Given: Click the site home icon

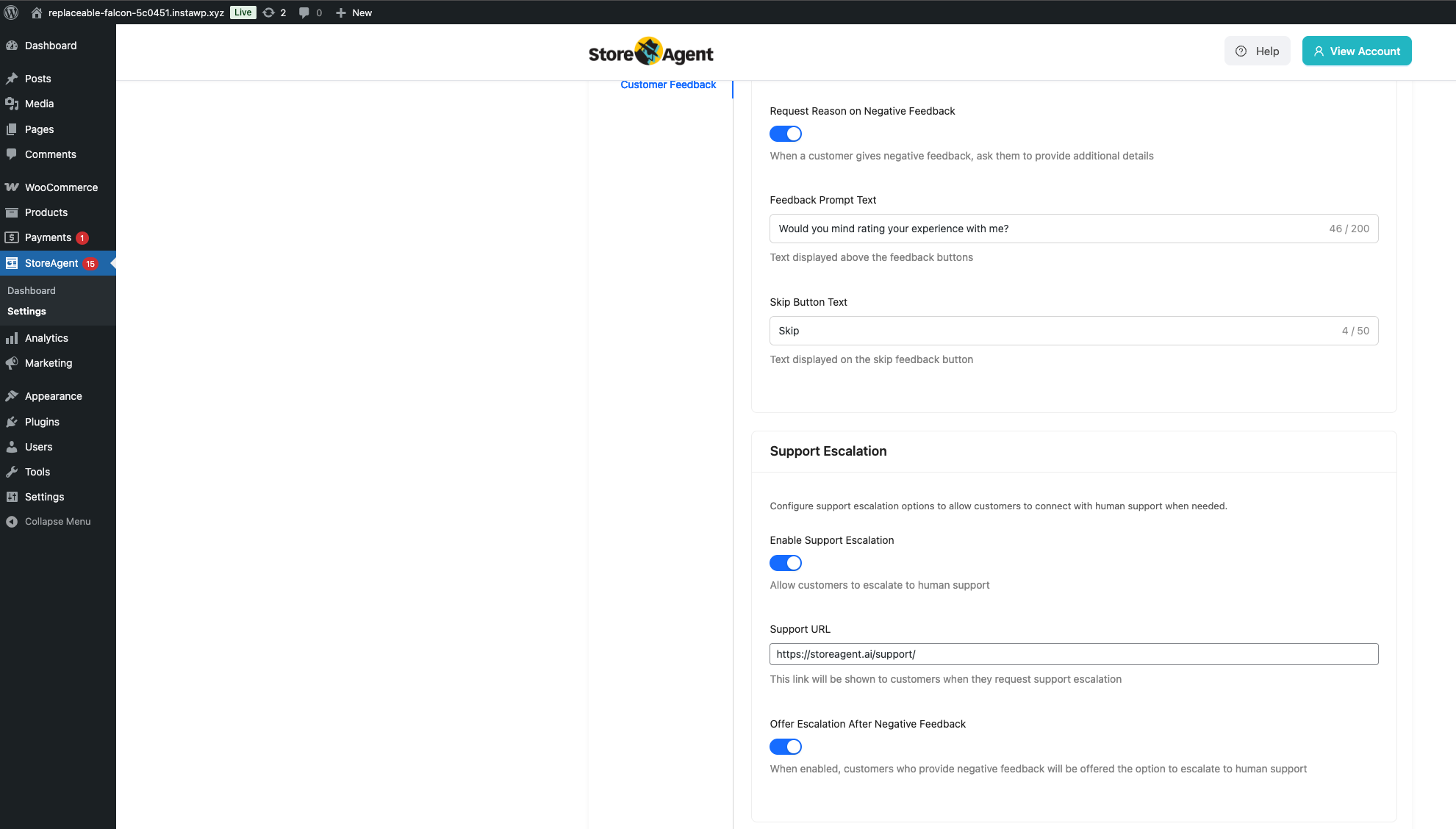Looking at the screenshot, I should [37, 12].
